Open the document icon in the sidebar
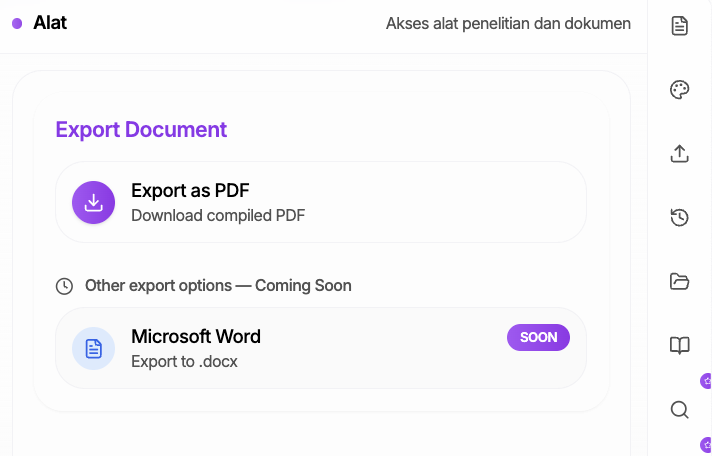The image size is (712, 456). pos(679,26)
